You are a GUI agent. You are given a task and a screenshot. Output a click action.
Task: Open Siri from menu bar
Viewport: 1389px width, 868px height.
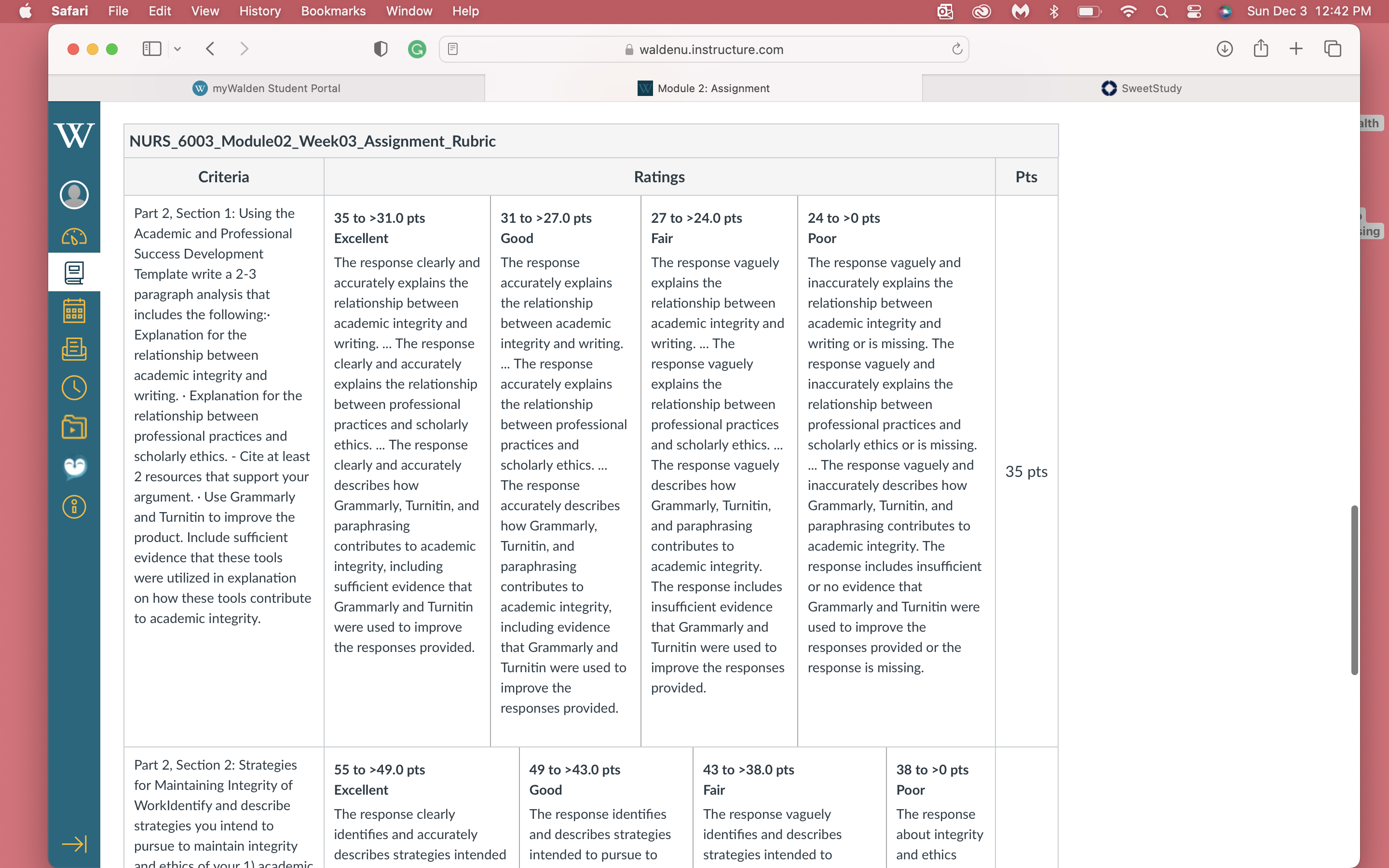click(x=1225, y=12)
